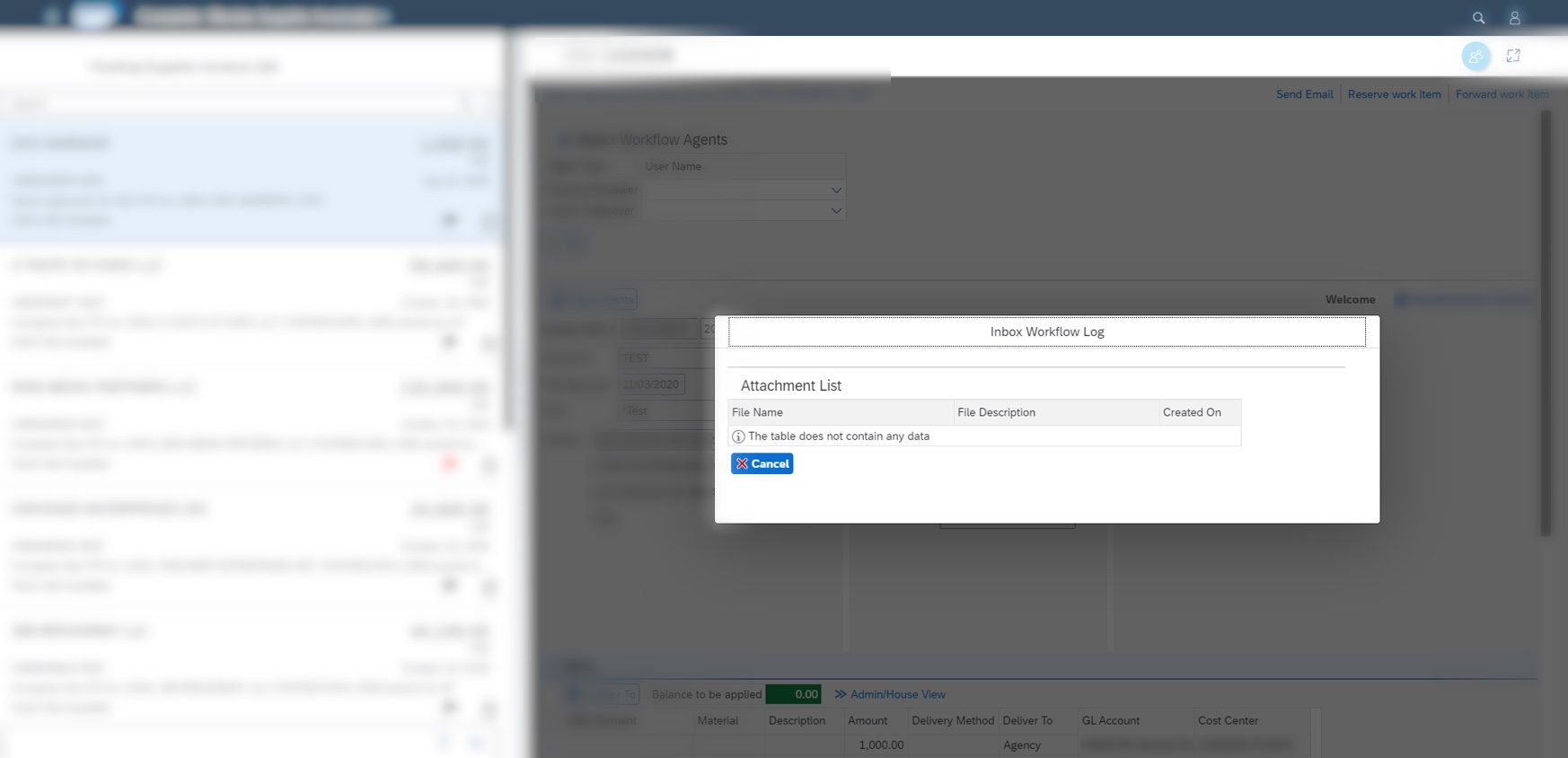Open the Admin/House View link

click(x=890, y=694)
